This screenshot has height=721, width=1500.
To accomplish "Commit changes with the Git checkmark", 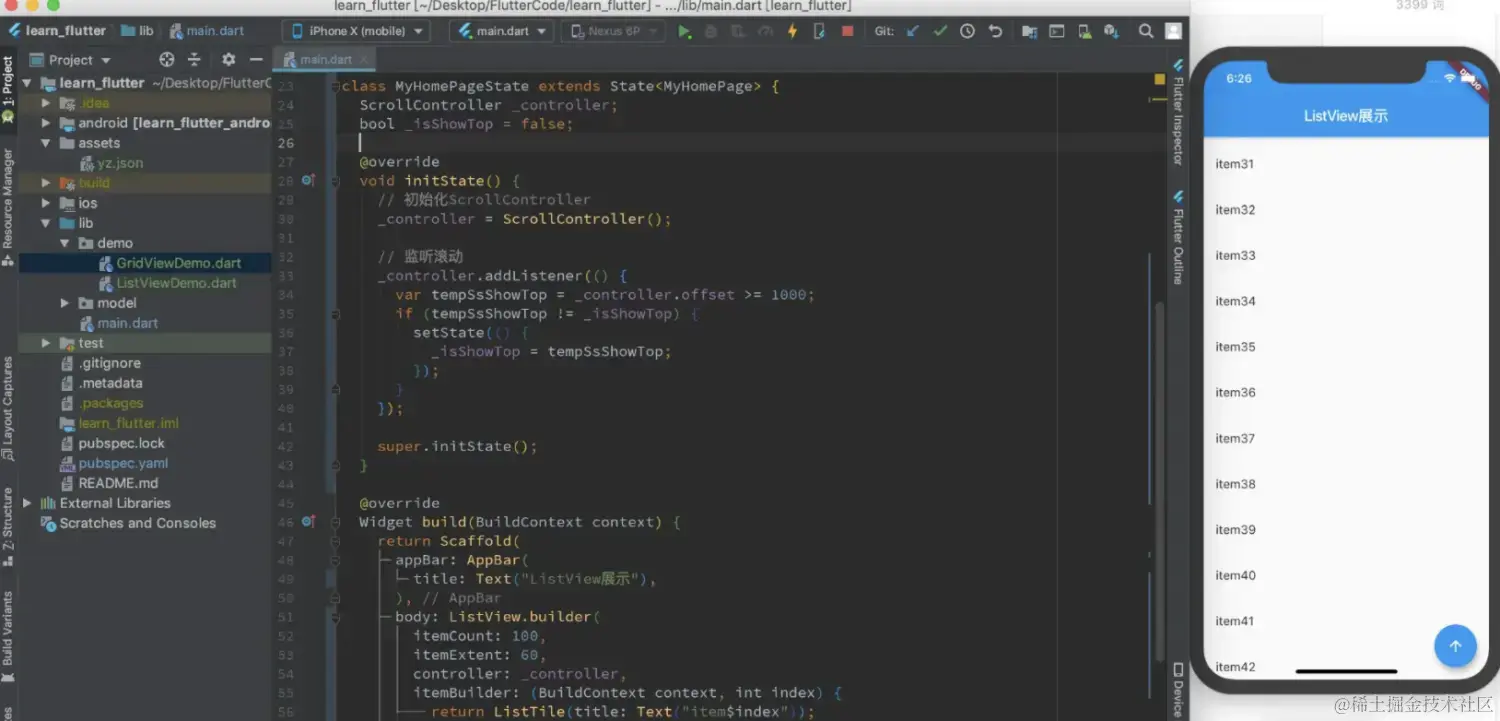I will (940, 32).
